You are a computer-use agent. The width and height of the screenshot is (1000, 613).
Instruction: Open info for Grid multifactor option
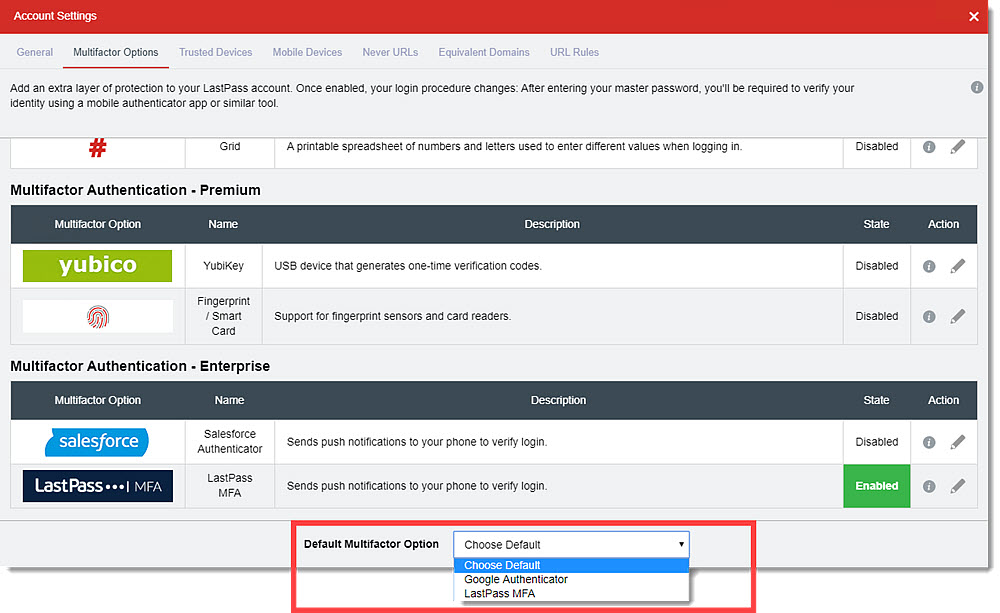(x=929, y=147)
